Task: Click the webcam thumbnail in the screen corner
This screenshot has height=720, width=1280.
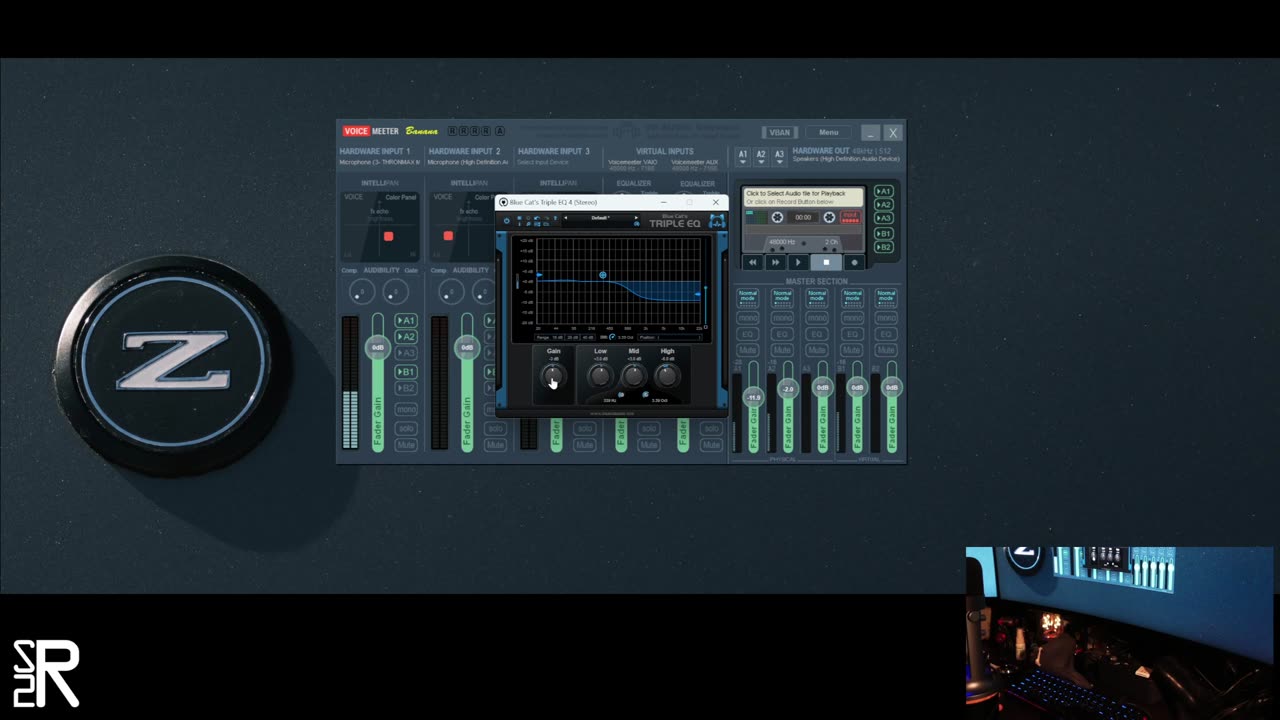Action: coord(1122,632)
